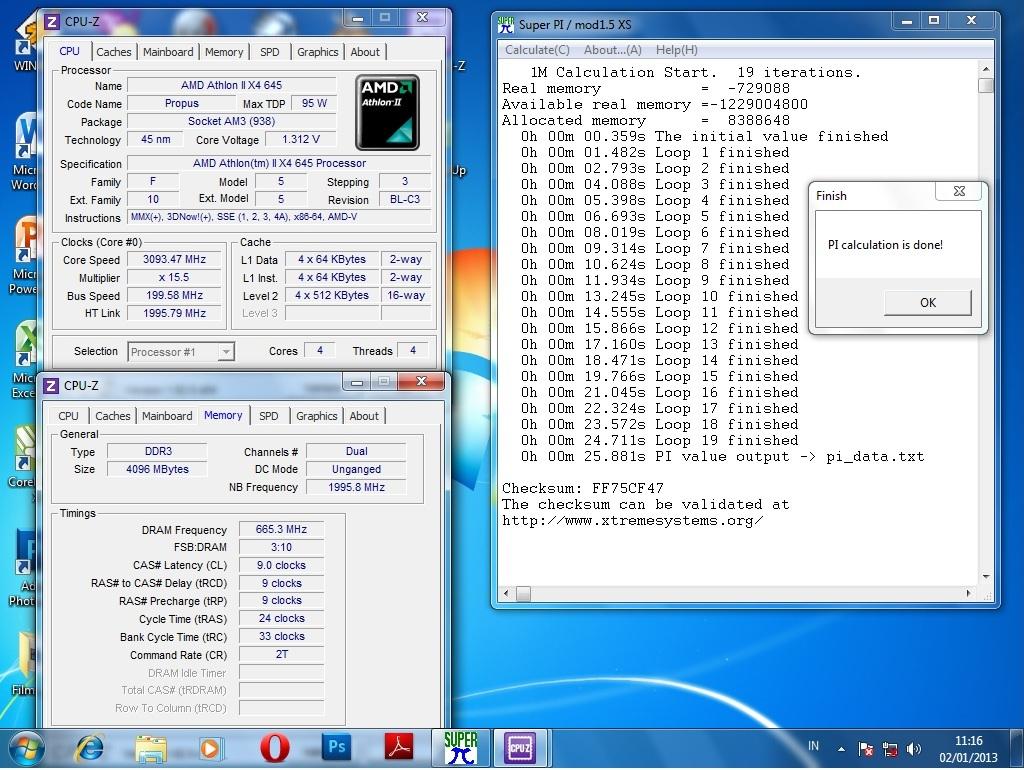The width and height of the screenshot is (1024, 770).
Task: Click the NB Frequency 1995.8 MHz value
Action: [x=357, y=487]
